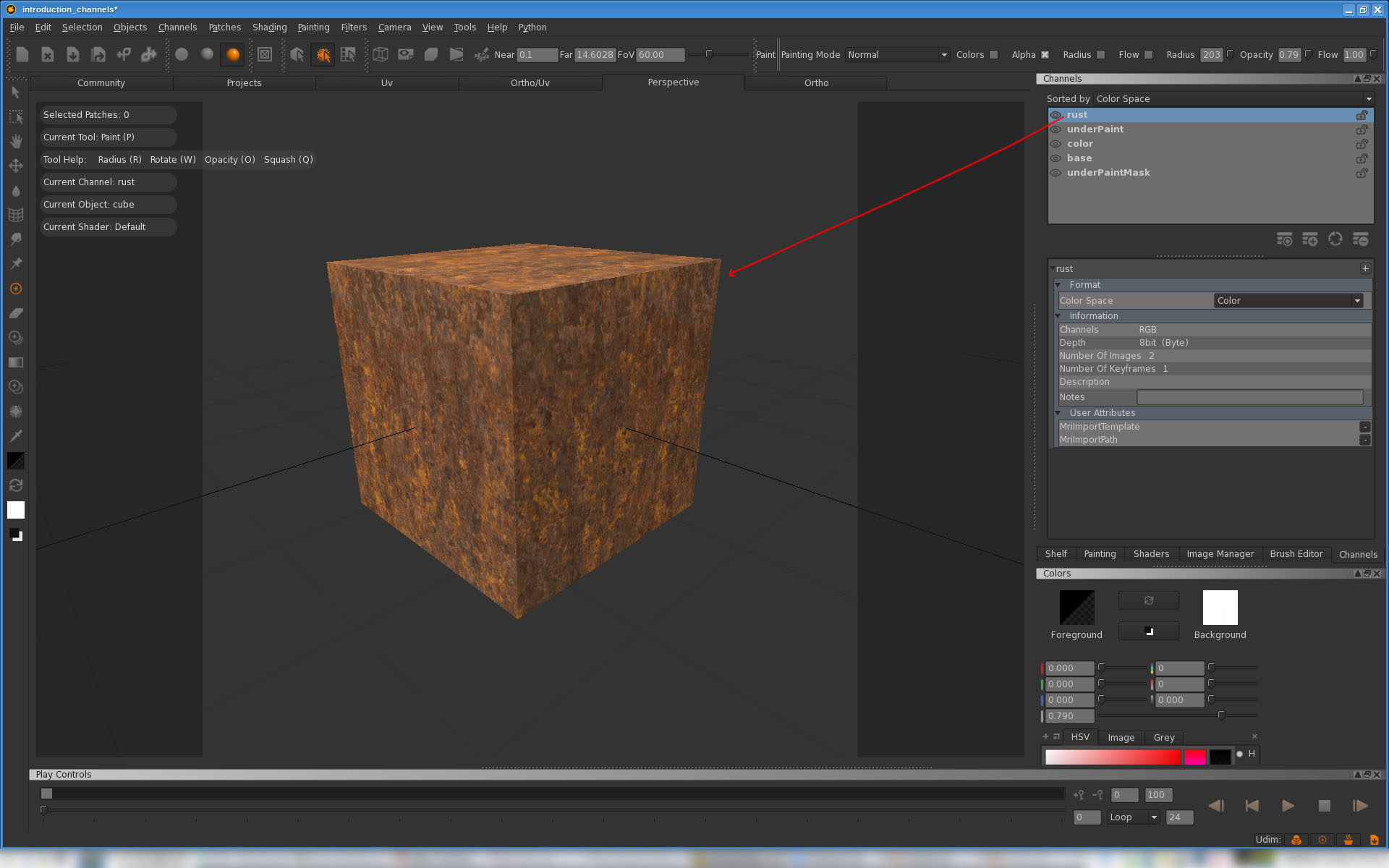Click the wireframe cube view icon

point(381,54)
